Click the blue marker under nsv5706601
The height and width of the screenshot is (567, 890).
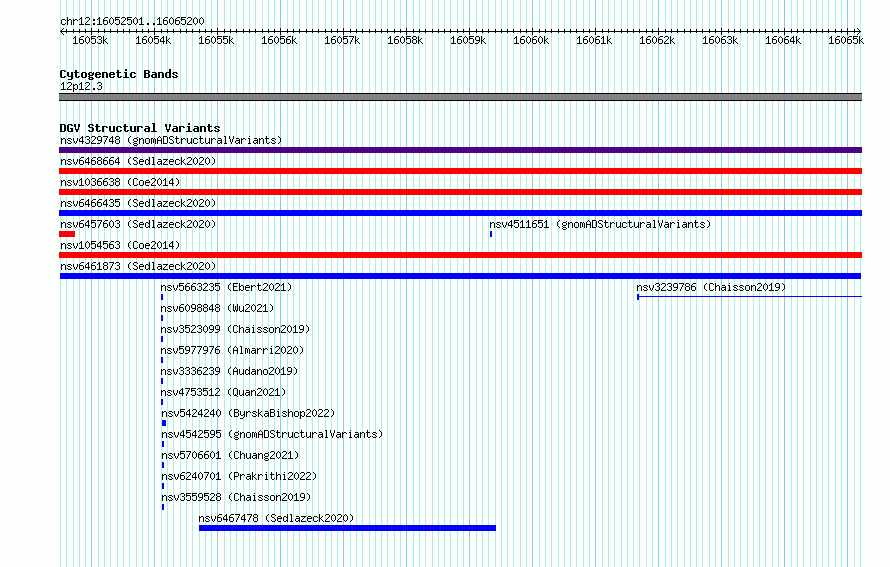[163, 465]
